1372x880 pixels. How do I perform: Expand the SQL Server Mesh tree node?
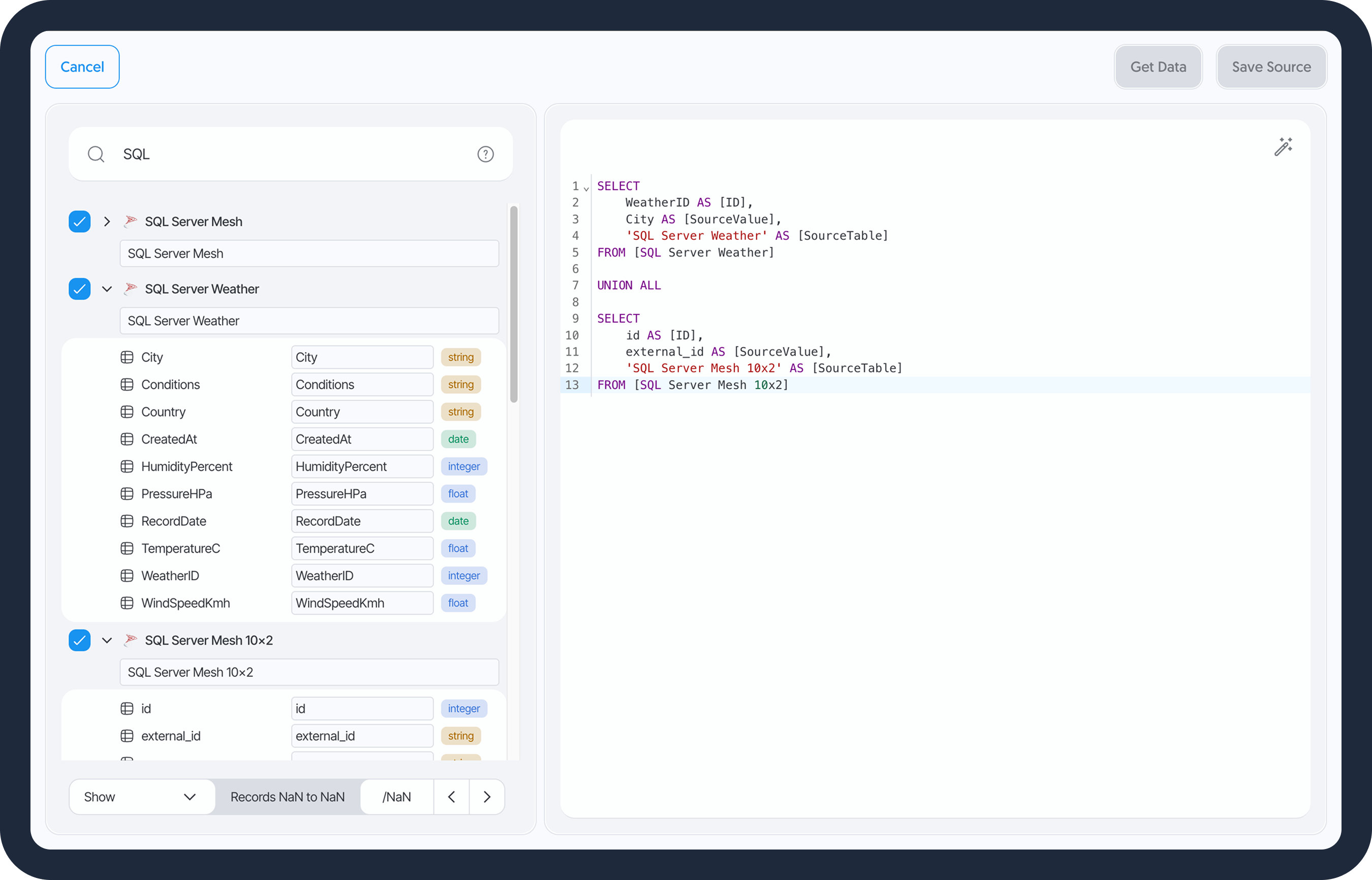[107, 221]
